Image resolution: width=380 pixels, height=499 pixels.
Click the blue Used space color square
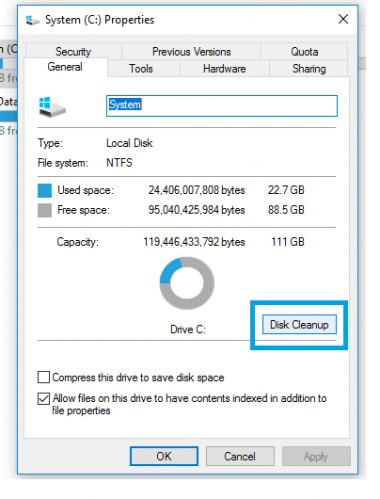(45, 191)
